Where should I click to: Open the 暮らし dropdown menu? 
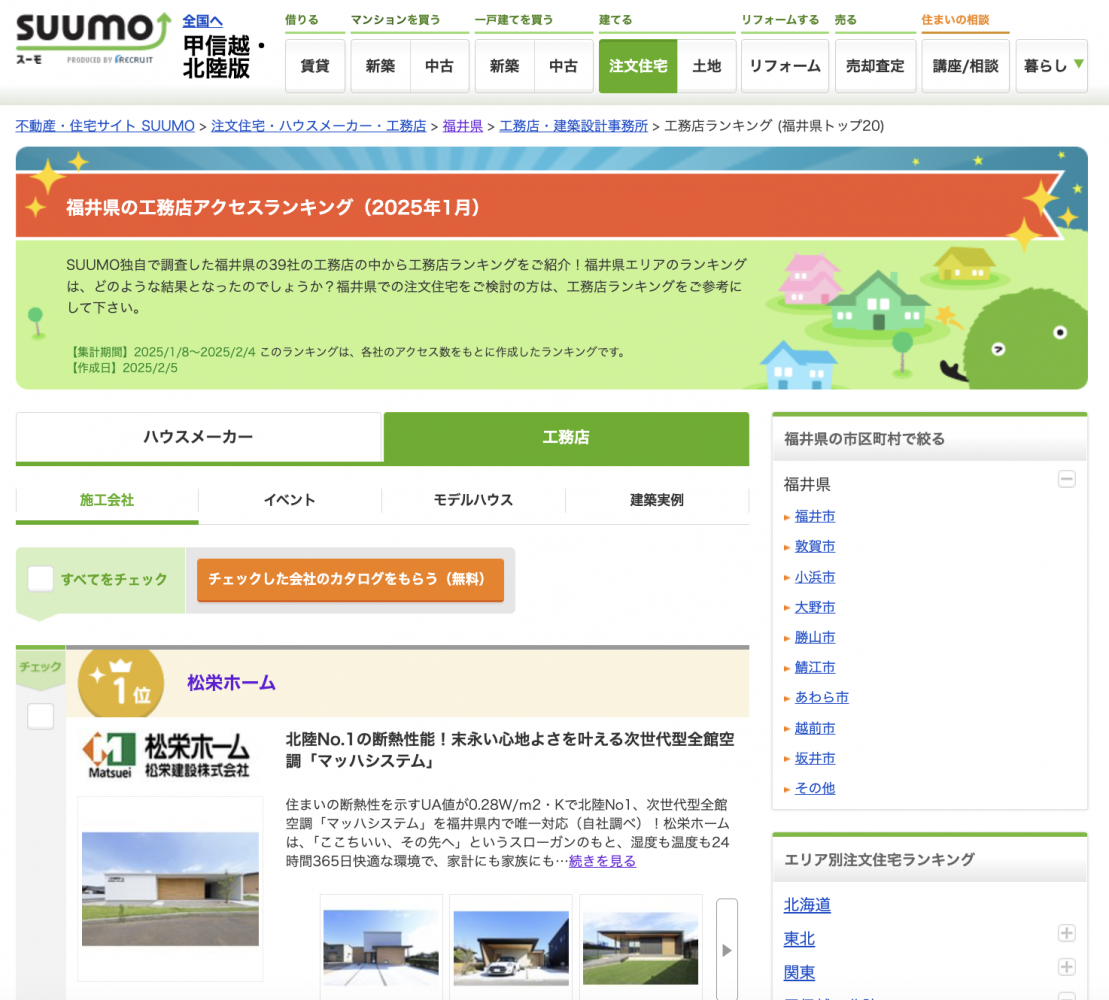pyautogui.click(x=1052, y=66)
